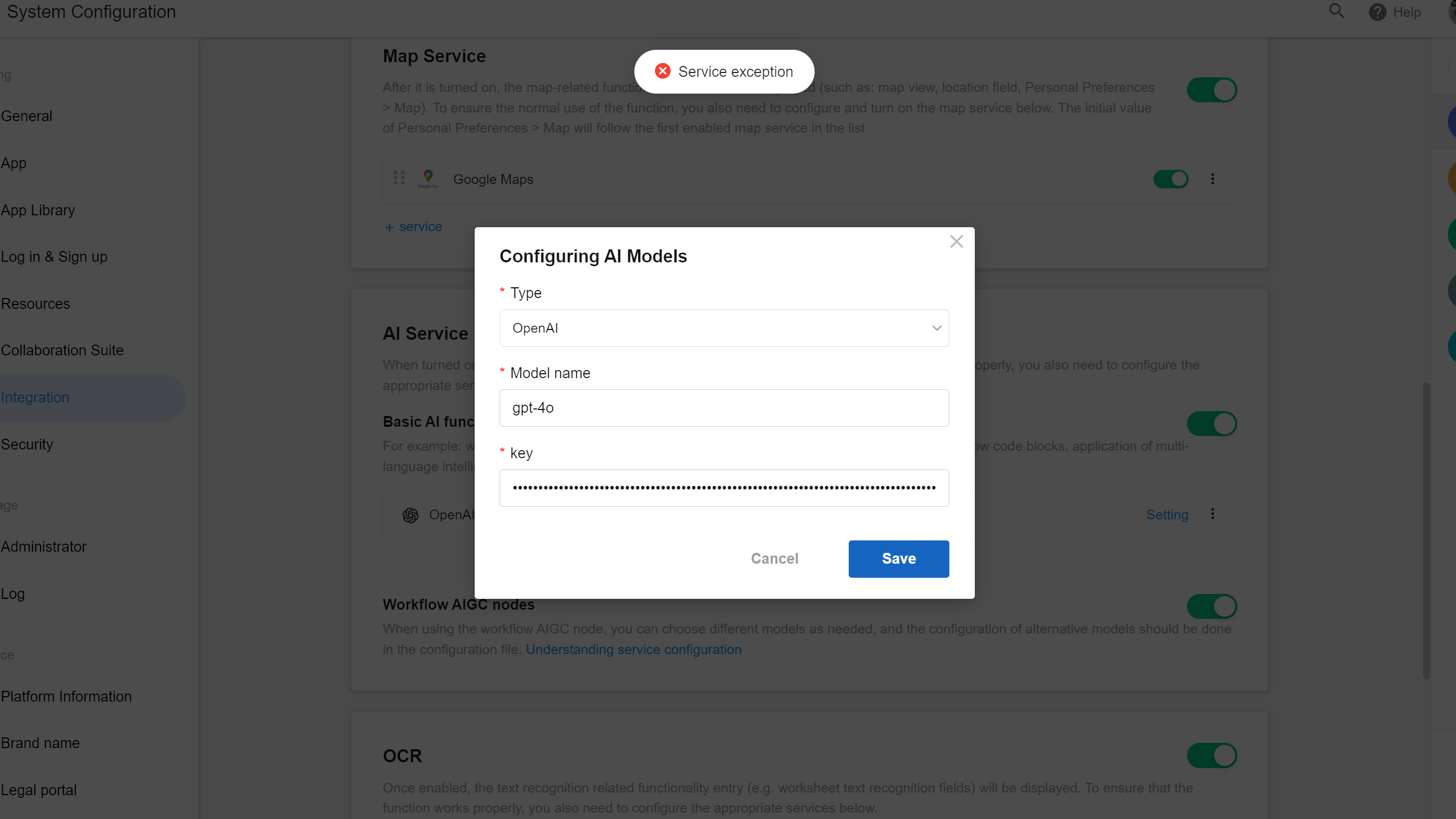Open the Security settings menu item
The height and width of the screenshot is (819, 1456).
click(27, 444)
